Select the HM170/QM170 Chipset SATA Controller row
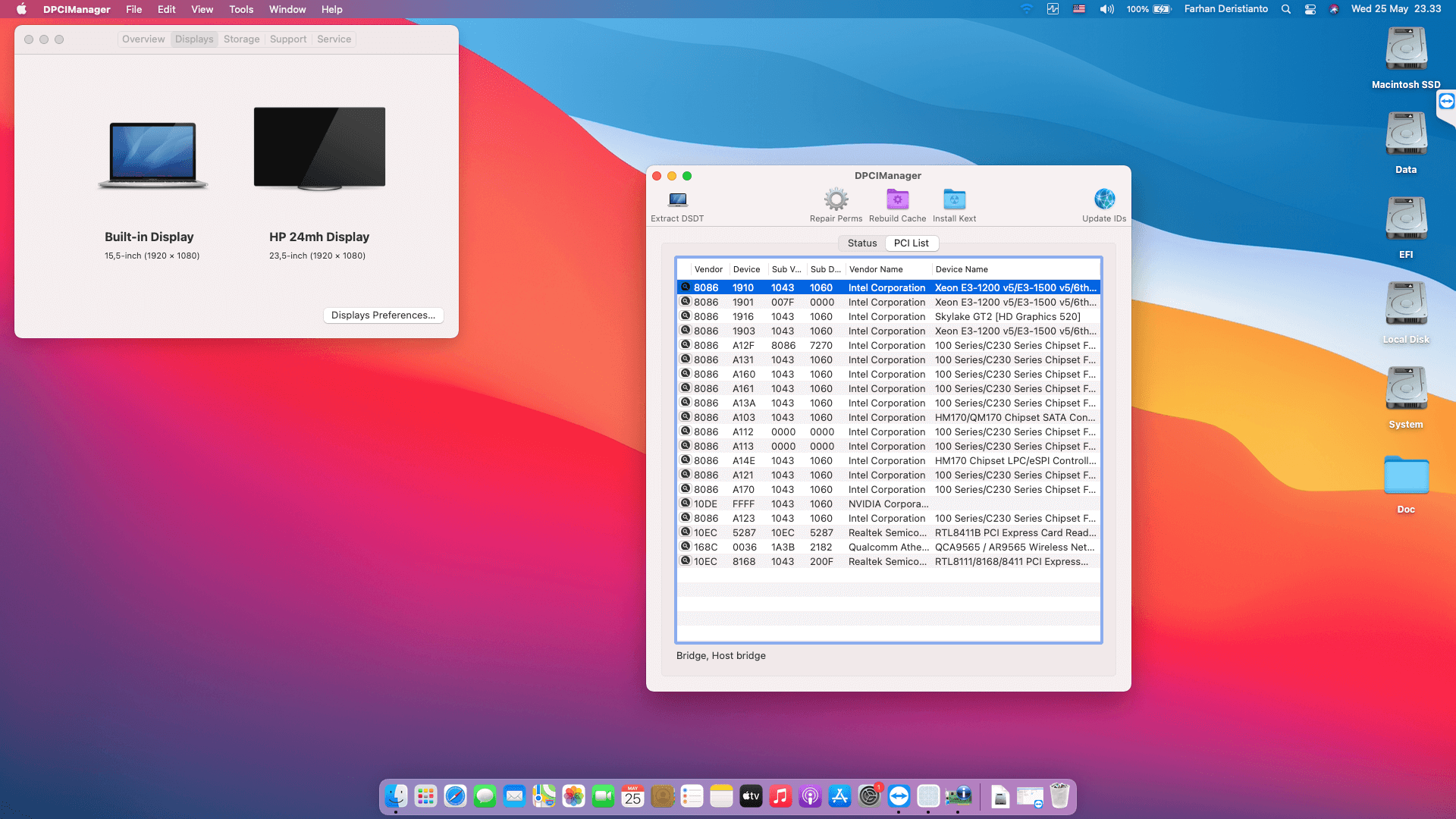 click(889, 418)
